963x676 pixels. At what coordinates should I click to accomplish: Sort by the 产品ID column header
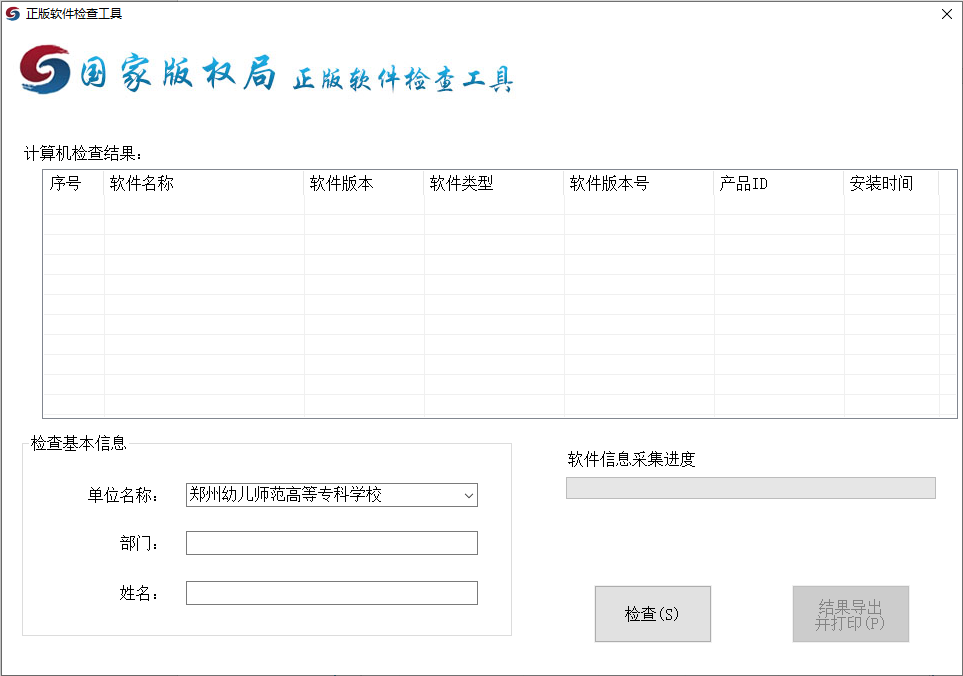click(779, 184)
